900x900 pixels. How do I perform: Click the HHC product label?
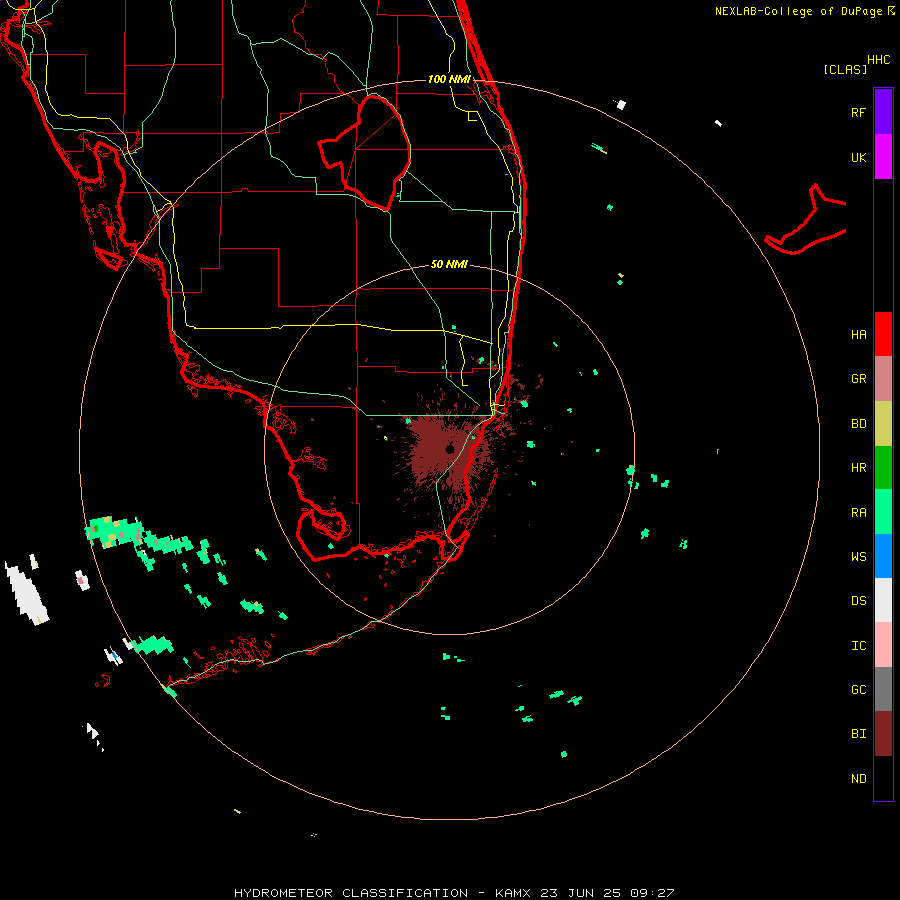(878, 60)
